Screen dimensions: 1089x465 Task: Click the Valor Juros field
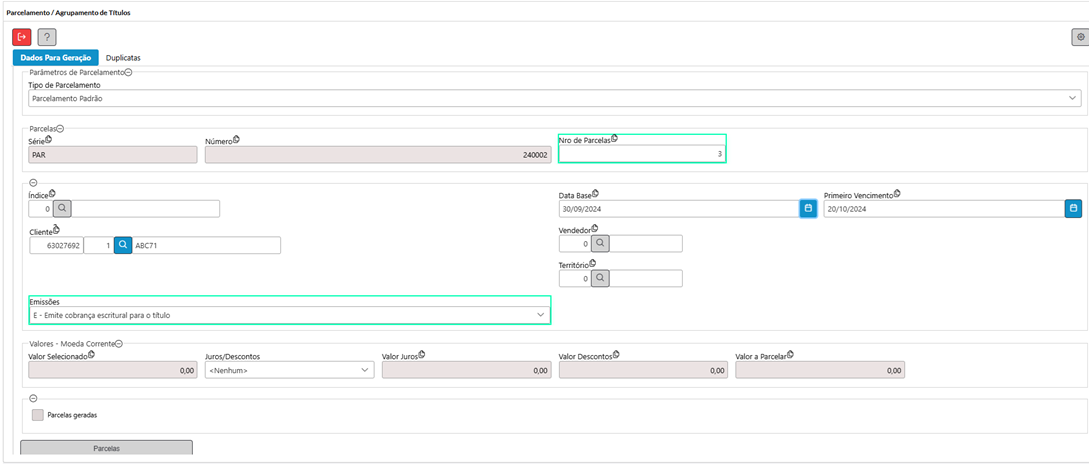click(x=466, y=371)
